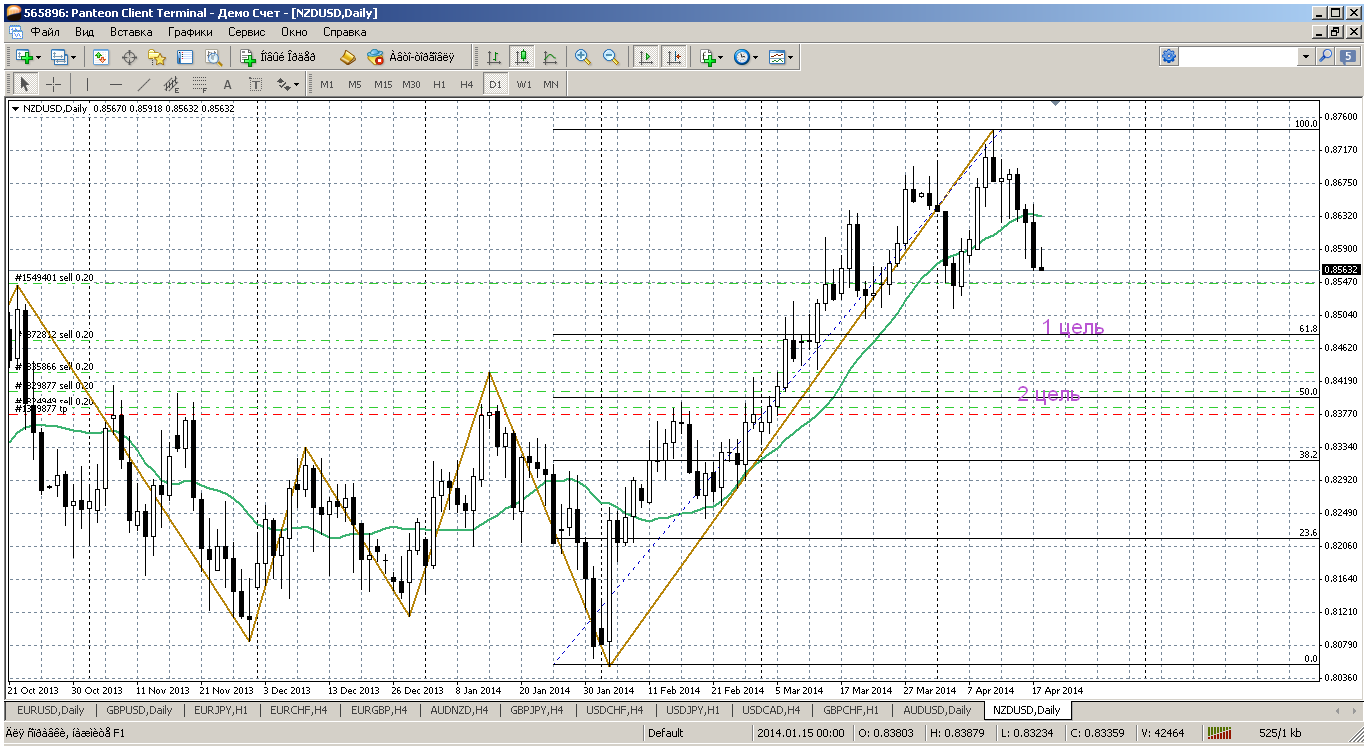Select the Text Label tool
1368x746 pixels.
[x=256, y=85]
